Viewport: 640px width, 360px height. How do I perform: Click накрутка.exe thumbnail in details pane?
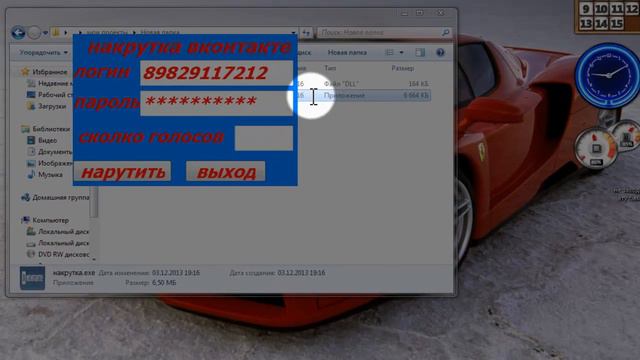[32, 278]
